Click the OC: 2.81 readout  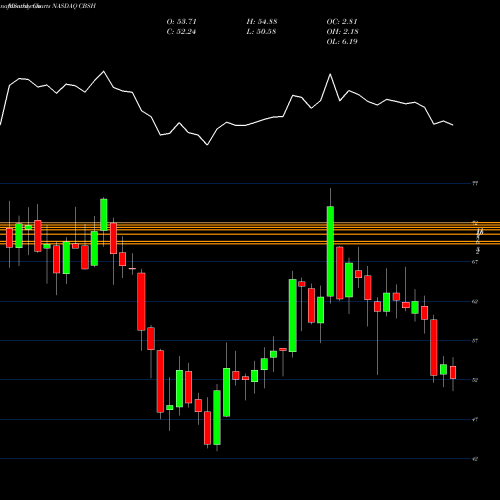(342, 22)
